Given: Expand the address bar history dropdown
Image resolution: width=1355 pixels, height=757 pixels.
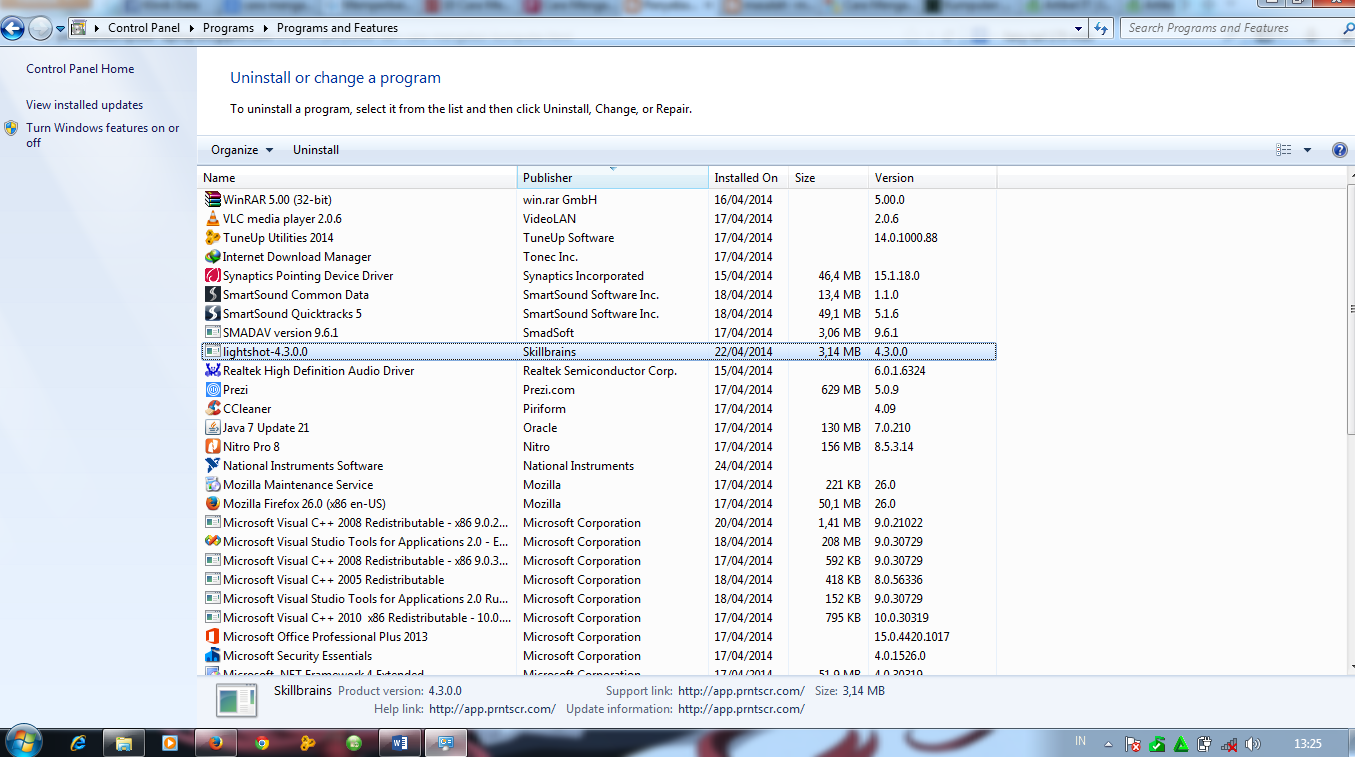Looking at the screenshot, I should (x=1079, y=28).
